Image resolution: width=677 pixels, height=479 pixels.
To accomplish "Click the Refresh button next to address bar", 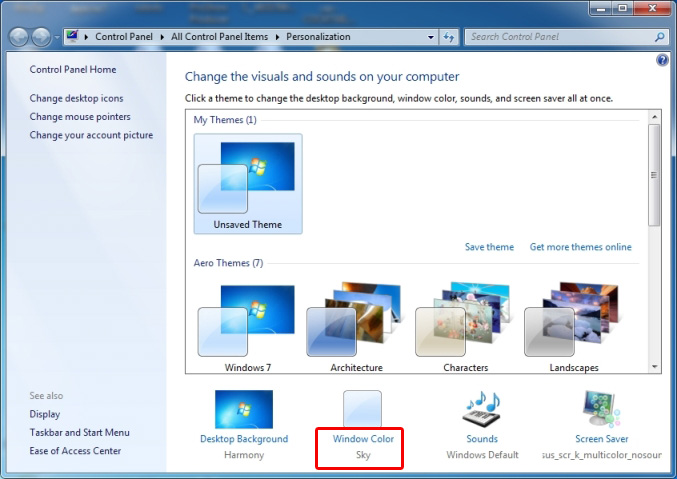I will coord(449,37).
